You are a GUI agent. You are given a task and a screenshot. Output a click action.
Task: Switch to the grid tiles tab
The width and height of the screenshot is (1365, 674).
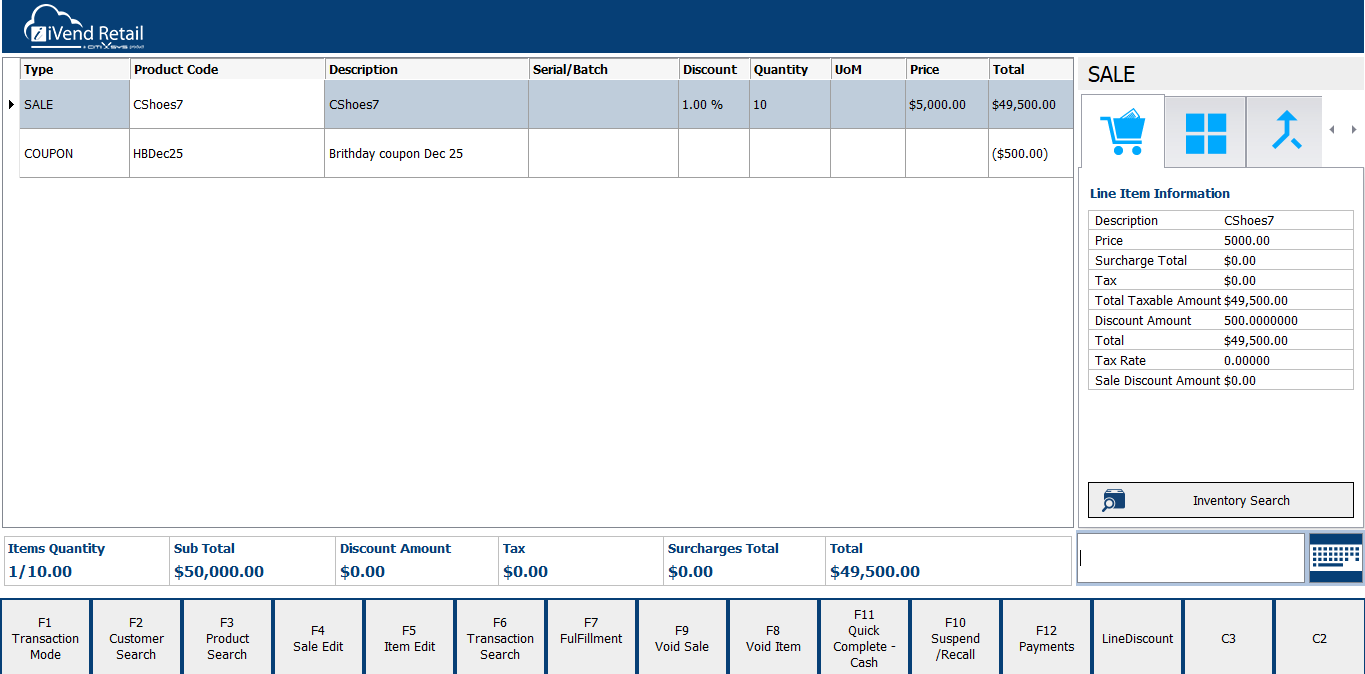pos(1205,132)
